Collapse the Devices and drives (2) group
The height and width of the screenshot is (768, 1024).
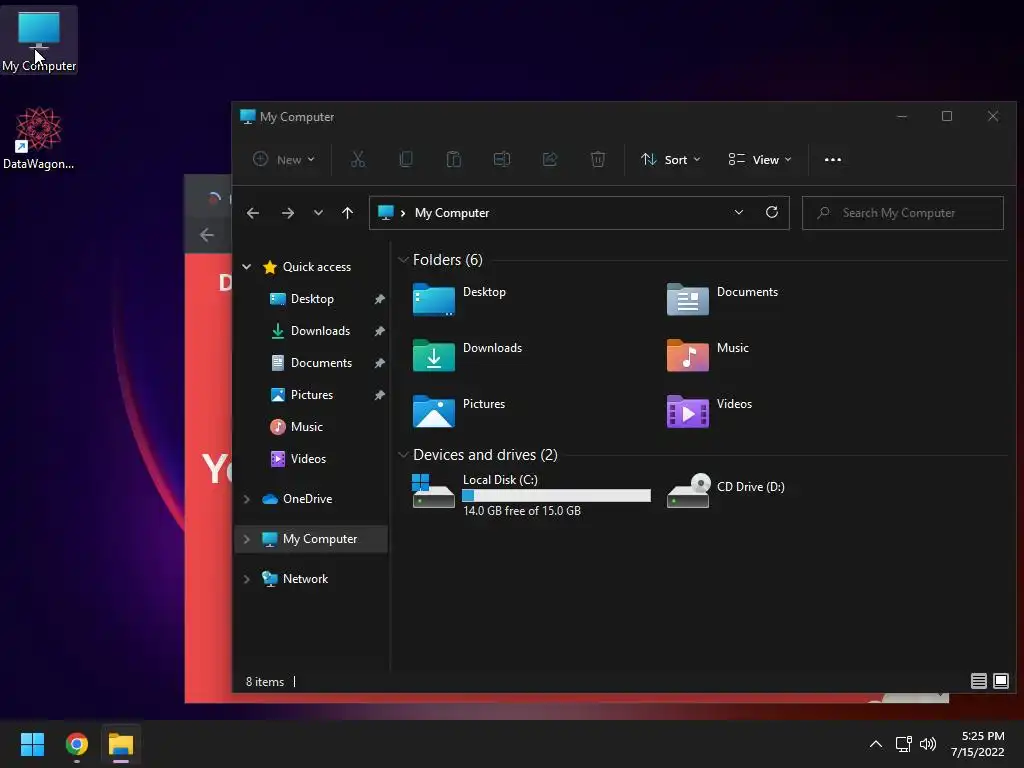click(x=403, y=455)
